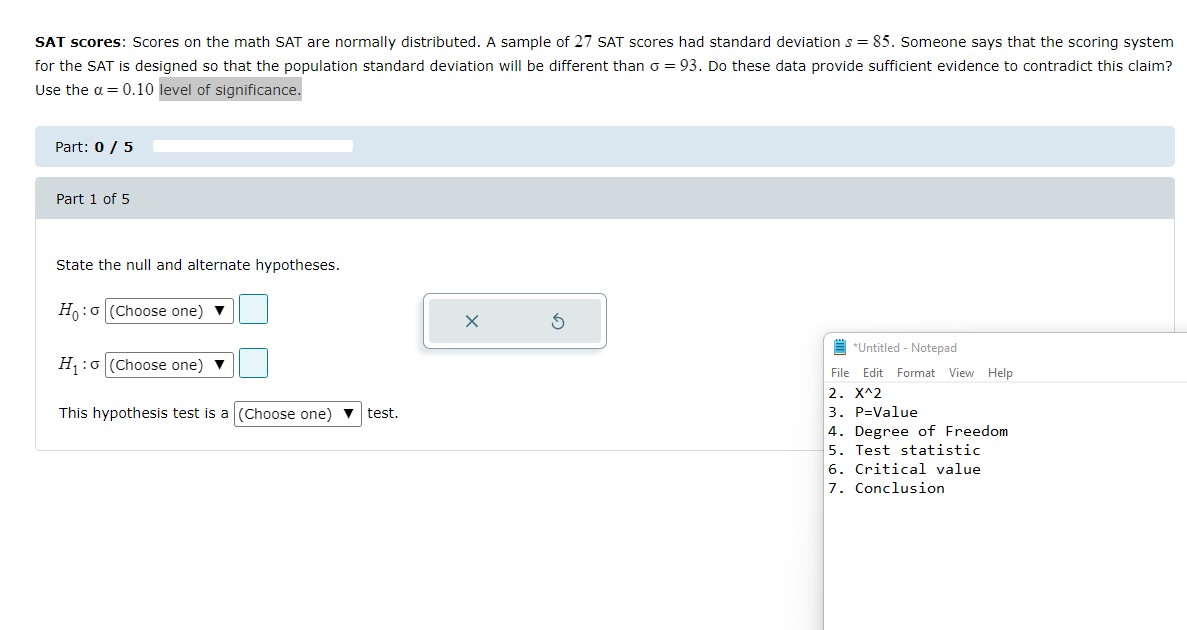
Task: Click the answer box beside H0
Action: [x=253, y=309]
